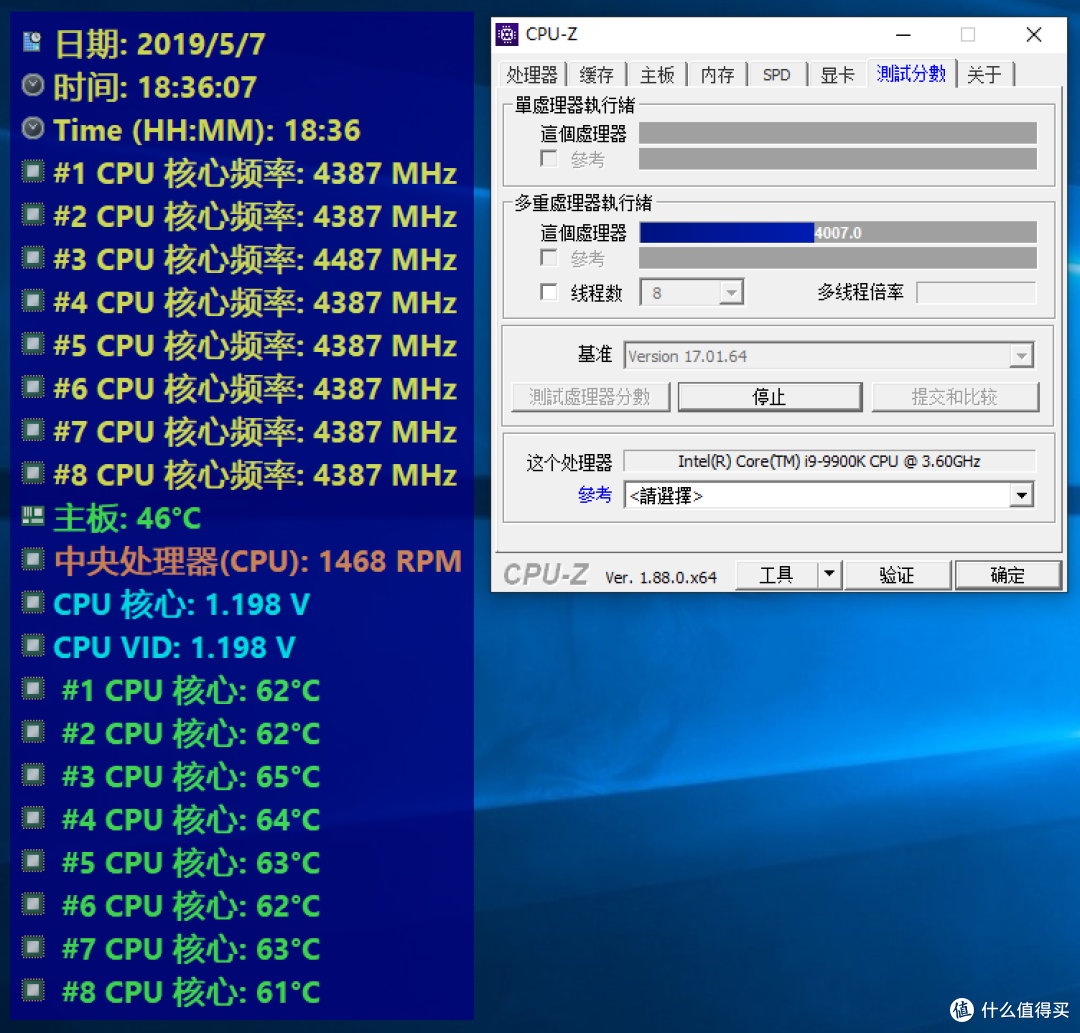
Task: Minimize the CPU-Z window
Action: click(x=904, y=34)
